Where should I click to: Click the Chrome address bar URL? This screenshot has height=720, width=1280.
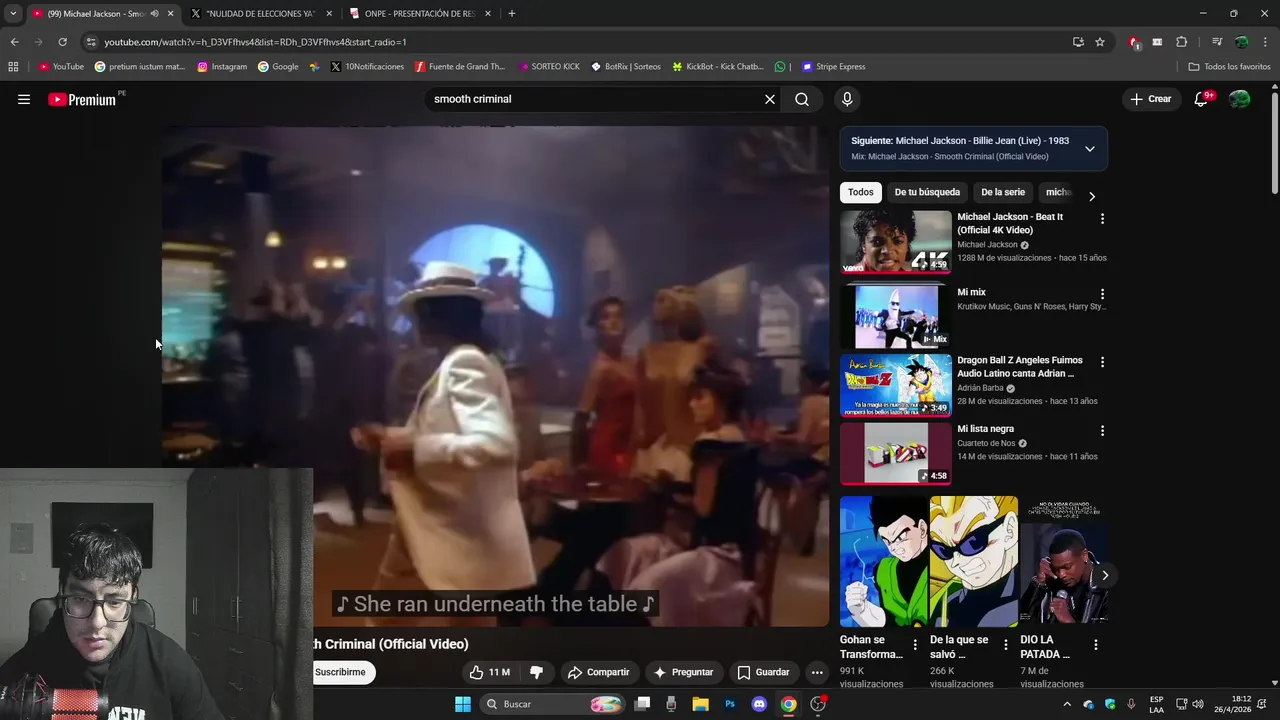click(x=255, y=42)
